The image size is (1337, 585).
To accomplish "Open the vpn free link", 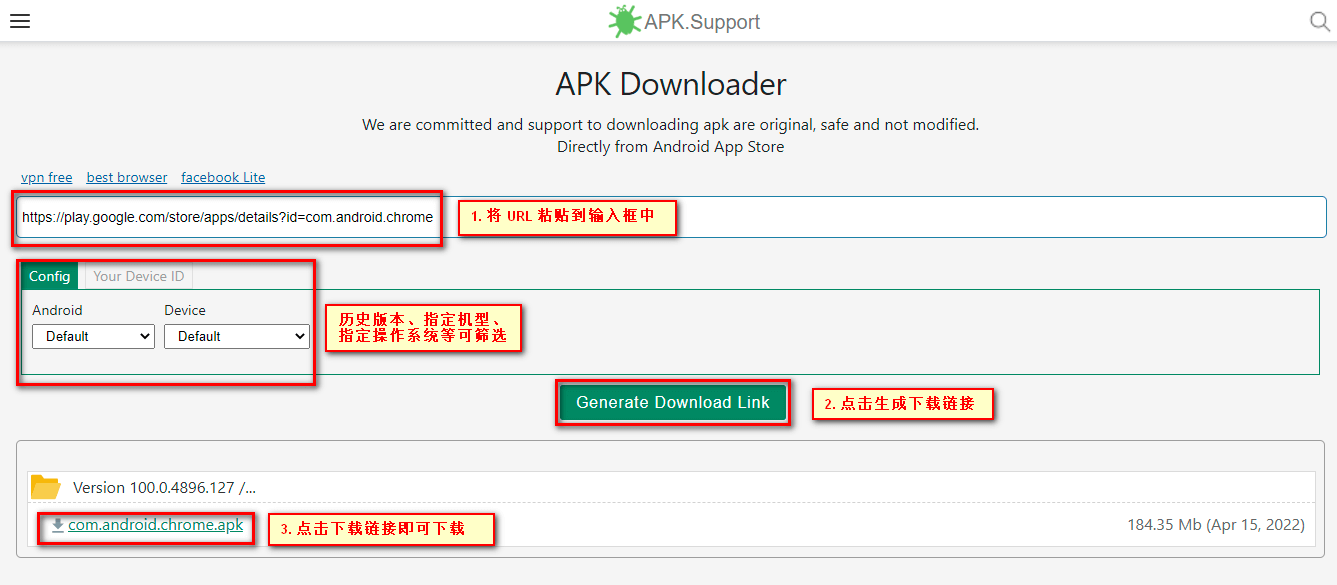I will [47, 177].
